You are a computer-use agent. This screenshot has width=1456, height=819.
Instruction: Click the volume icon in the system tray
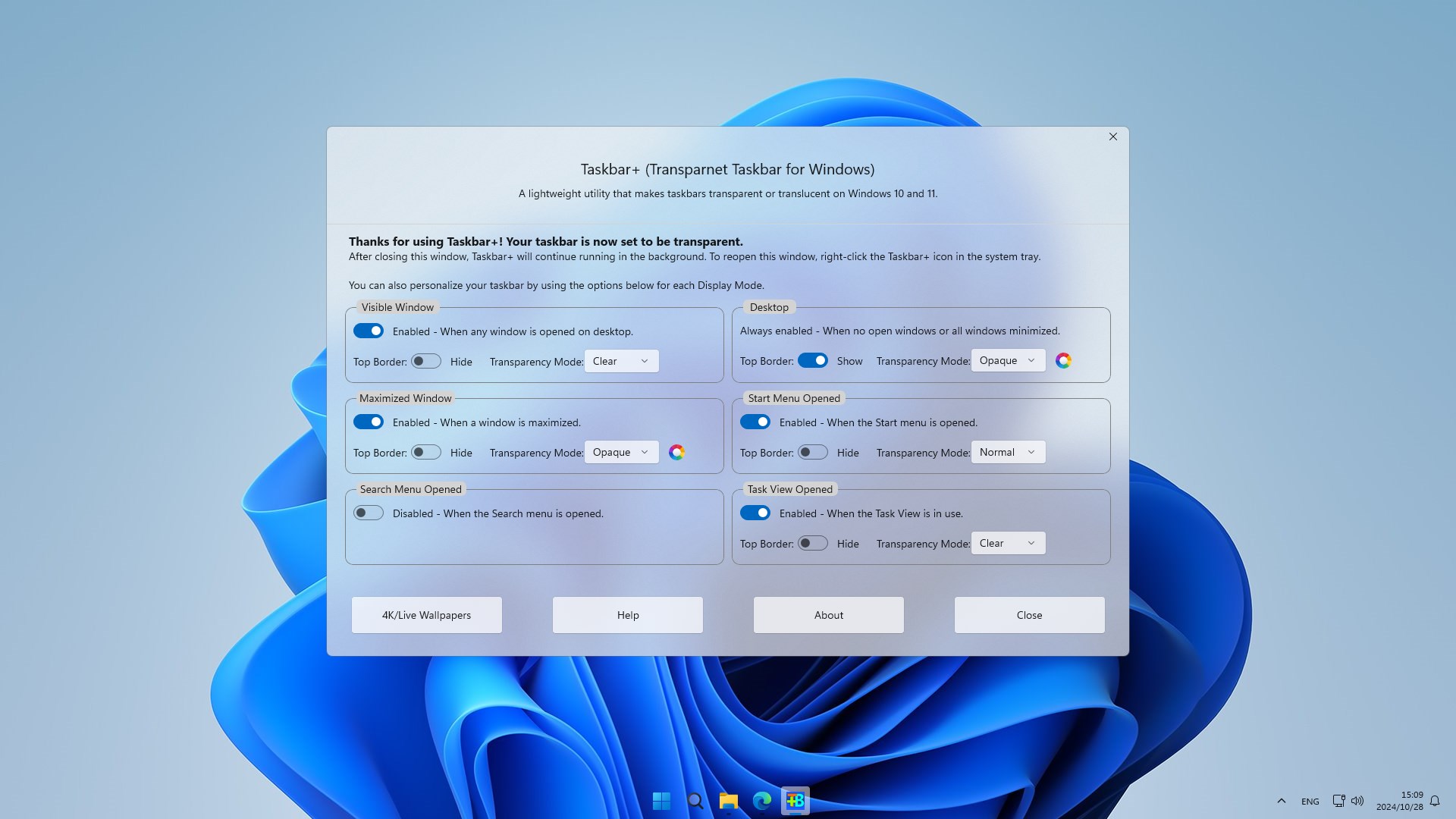coord(1357,800)
